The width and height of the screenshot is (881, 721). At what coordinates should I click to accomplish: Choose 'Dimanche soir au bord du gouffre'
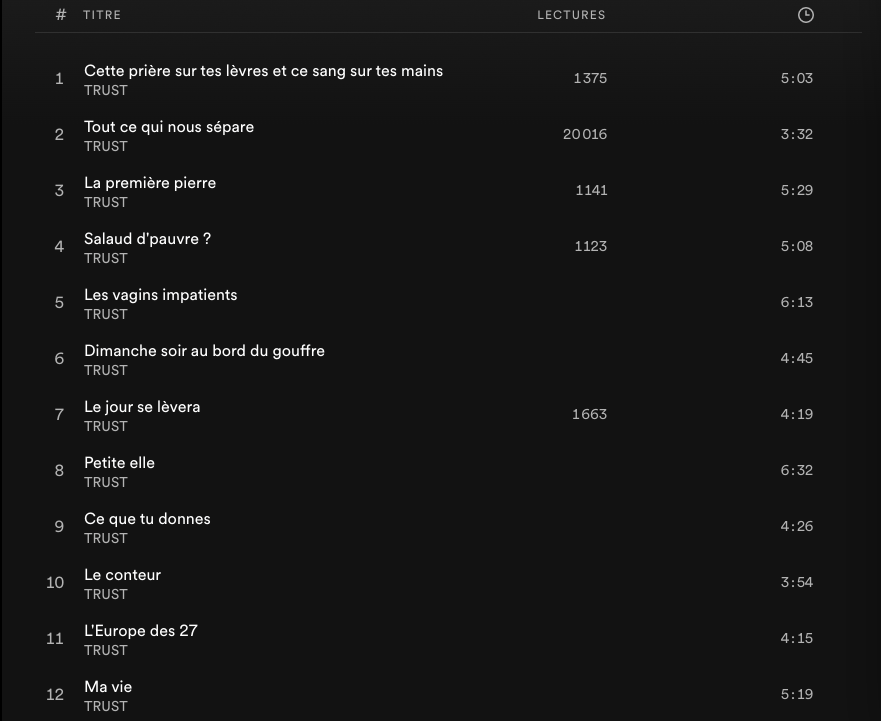204,351
